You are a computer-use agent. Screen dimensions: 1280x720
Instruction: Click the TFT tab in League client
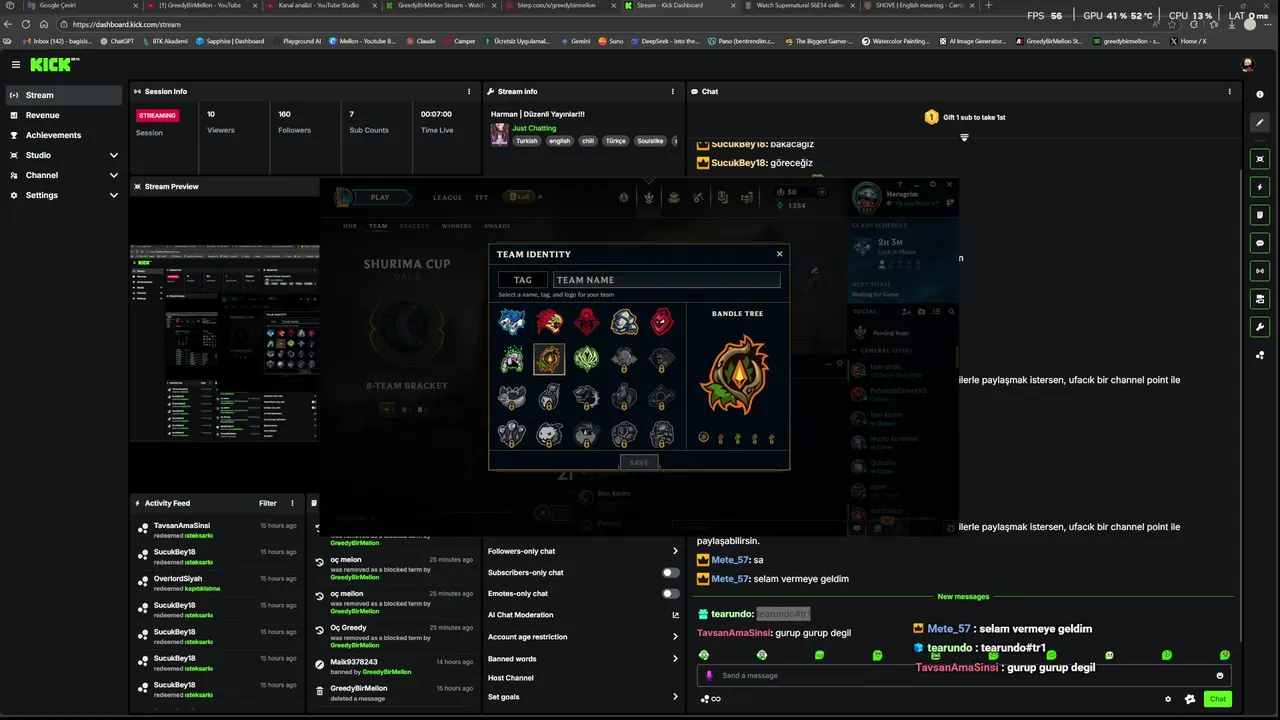[x=481, y=198]
